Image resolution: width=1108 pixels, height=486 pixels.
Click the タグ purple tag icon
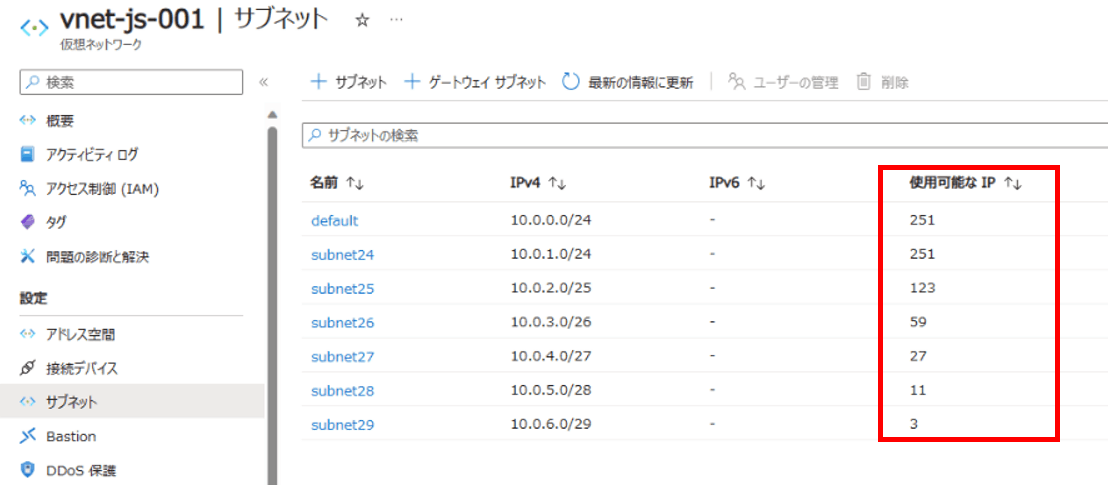pos(28,222)
